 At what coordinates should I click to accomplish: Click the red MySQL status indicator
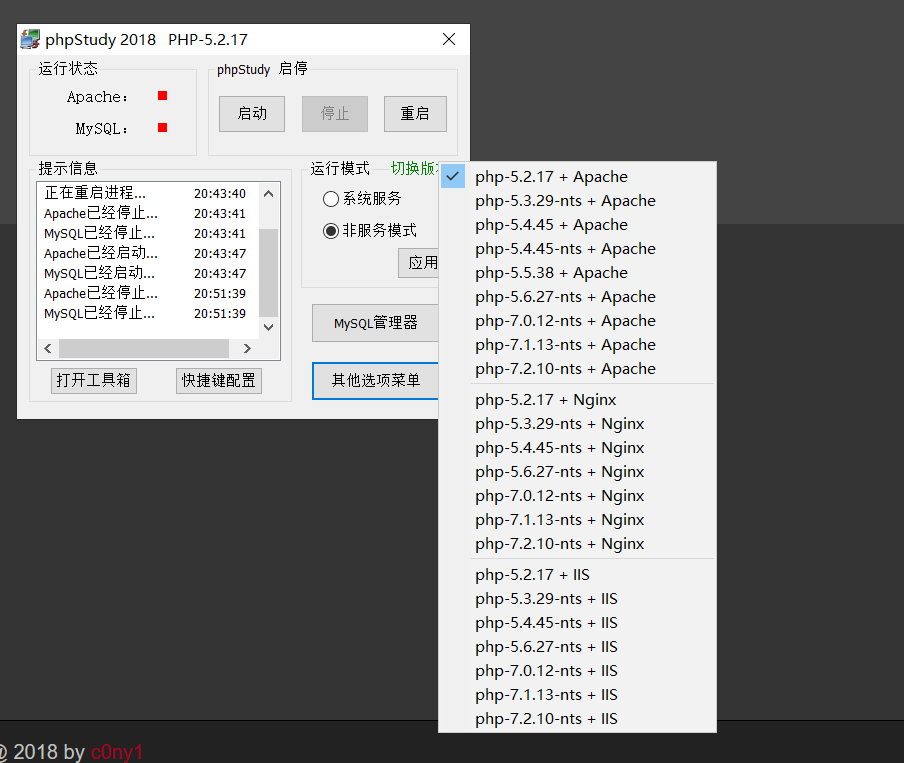163,127
